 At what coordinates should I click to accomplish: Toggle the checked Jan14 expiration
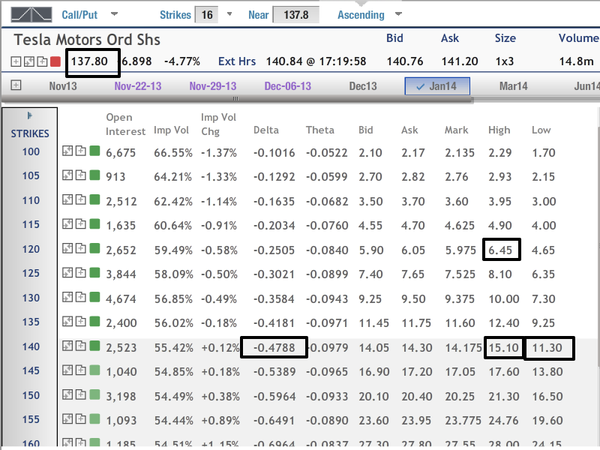437,86
